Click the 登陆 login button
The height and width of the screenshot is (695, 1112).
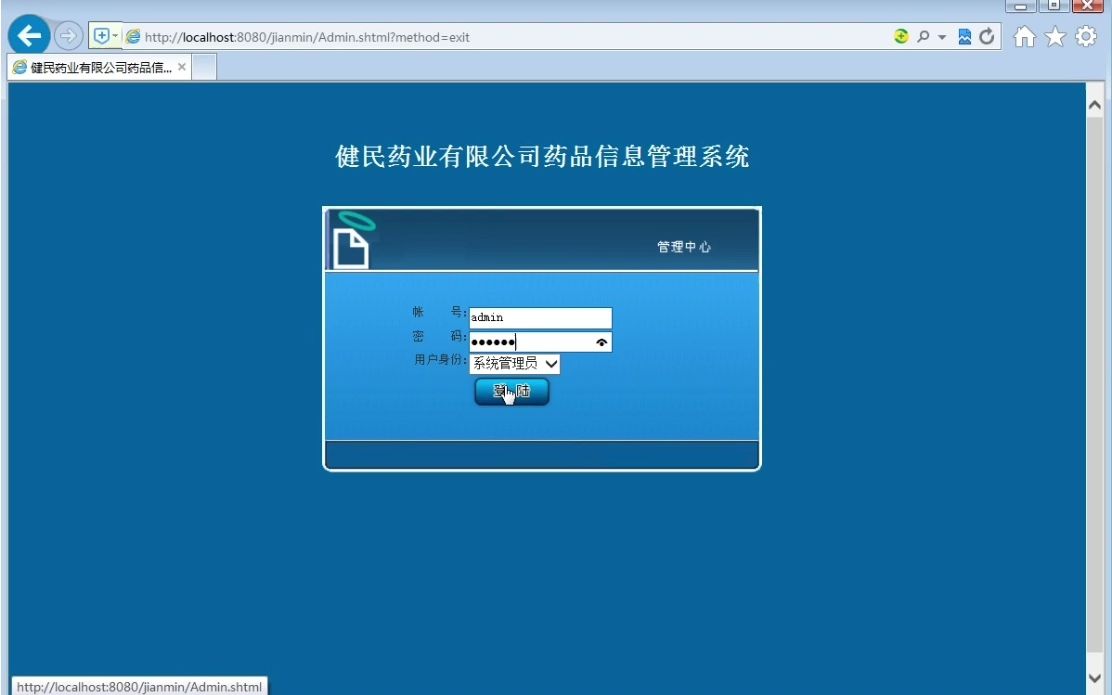(x=510, y=392)
